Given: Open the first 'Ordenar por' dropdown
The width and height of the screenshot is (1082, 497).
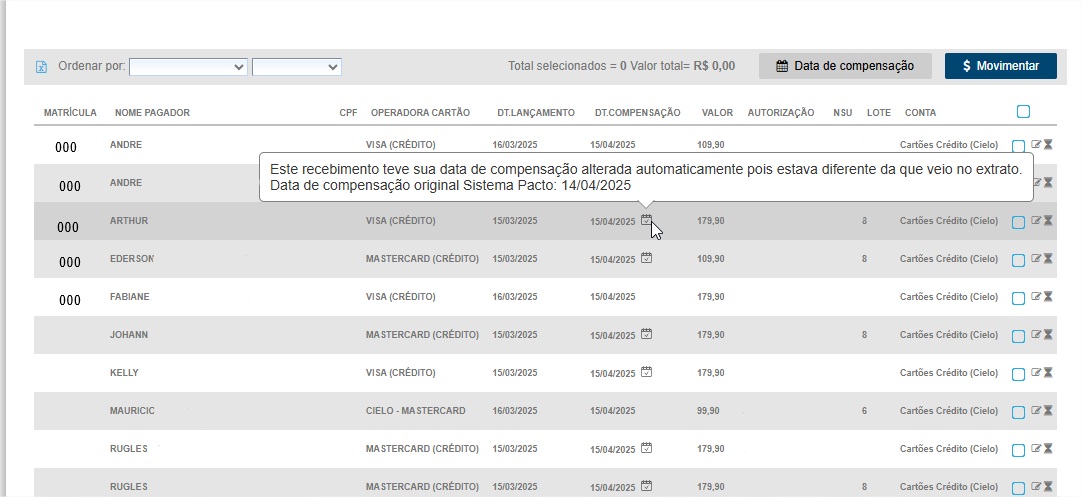Looking at the screenshot, I should point(188,67).
